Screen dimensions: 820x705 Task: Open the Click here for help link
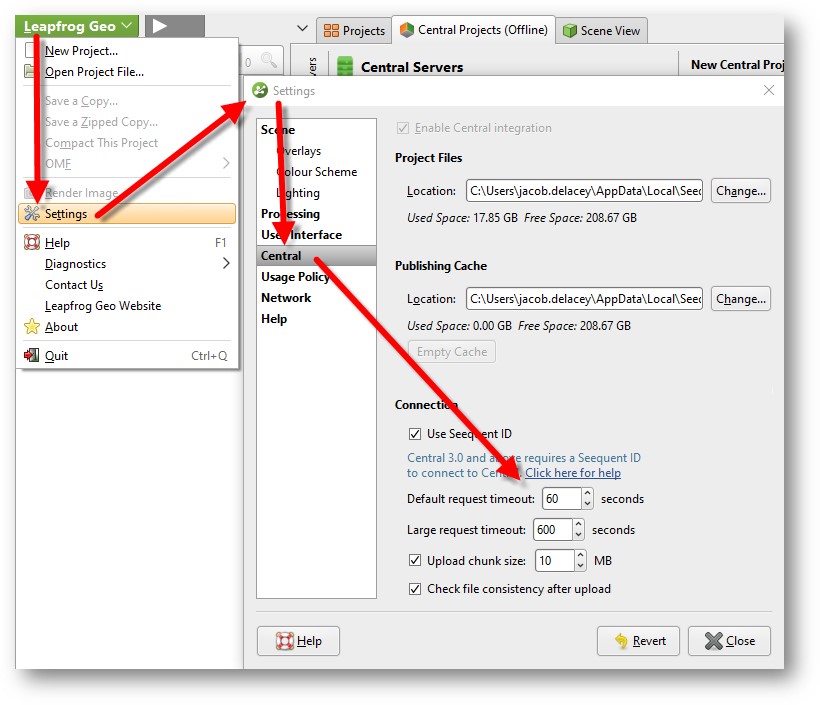pos(573,473)
